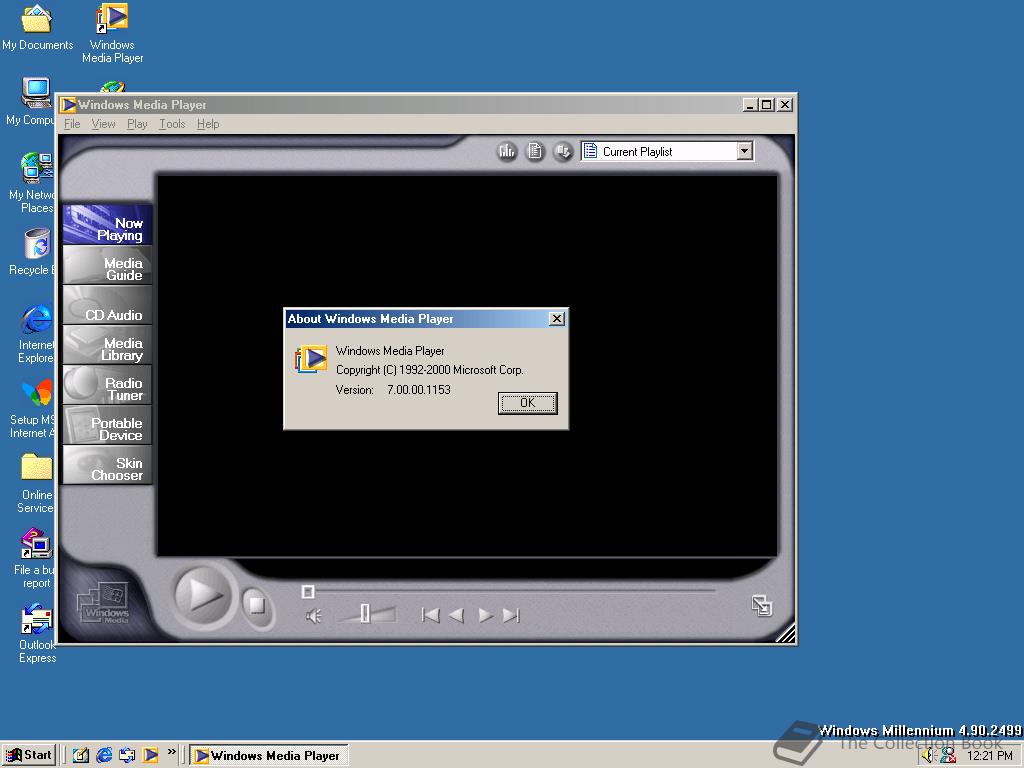Select Outlook Express desktop icon
The image size is (1024, 768).
tap(37, 633)
